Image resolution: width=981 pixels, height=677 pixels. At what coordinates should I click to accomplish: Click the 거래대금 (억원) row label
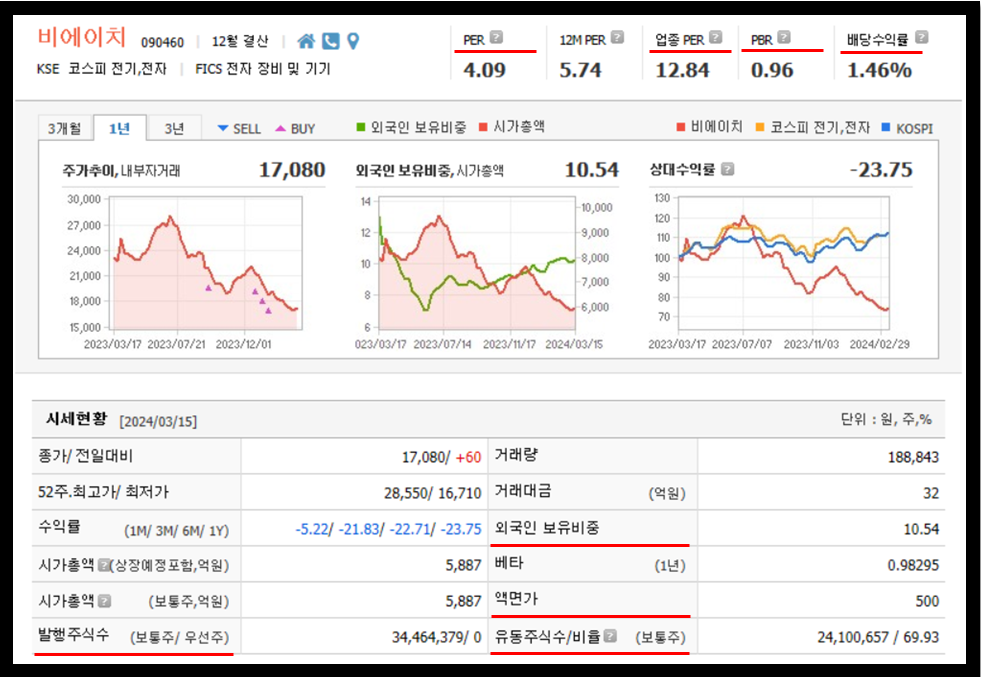(590, 492)
